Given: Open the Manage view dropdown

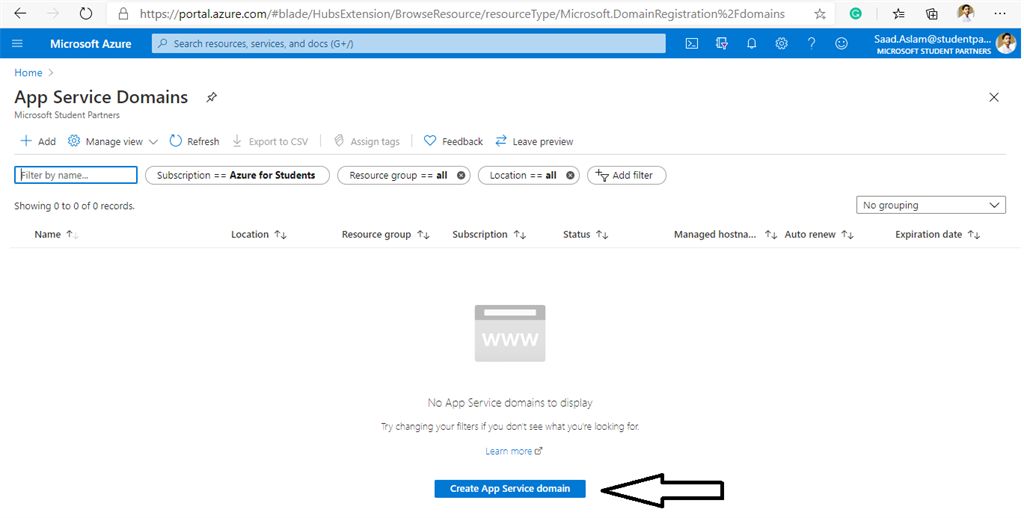Looking at the screenshot, I should click(x=113, y=141).
